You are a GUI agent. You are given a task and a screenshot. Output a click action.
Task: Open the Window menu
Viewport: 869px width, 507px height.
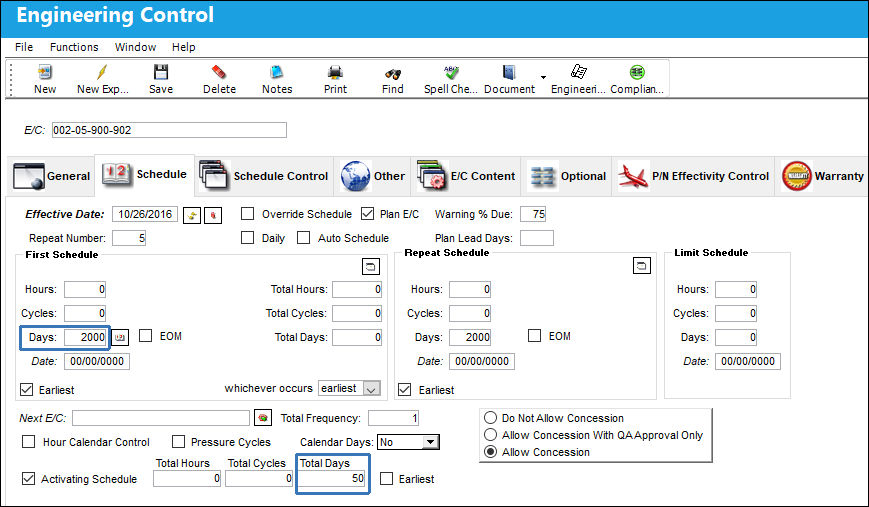(x=135, y=47)
